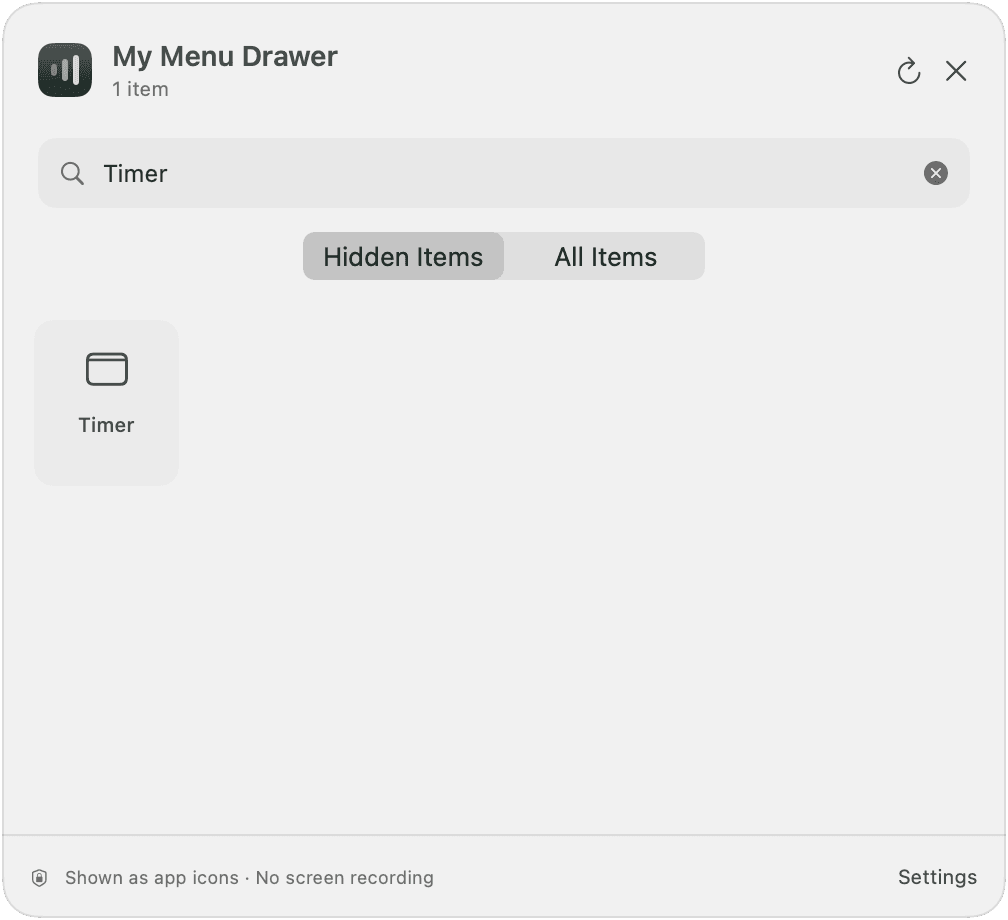Open the Timer item tile
Image resolution: width=1008 pixels, height=920 pixels.
[107, 402]
